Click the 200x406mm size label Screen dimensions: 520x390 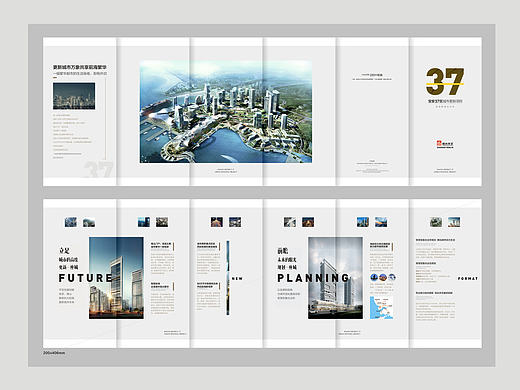(x=54, y=353)
